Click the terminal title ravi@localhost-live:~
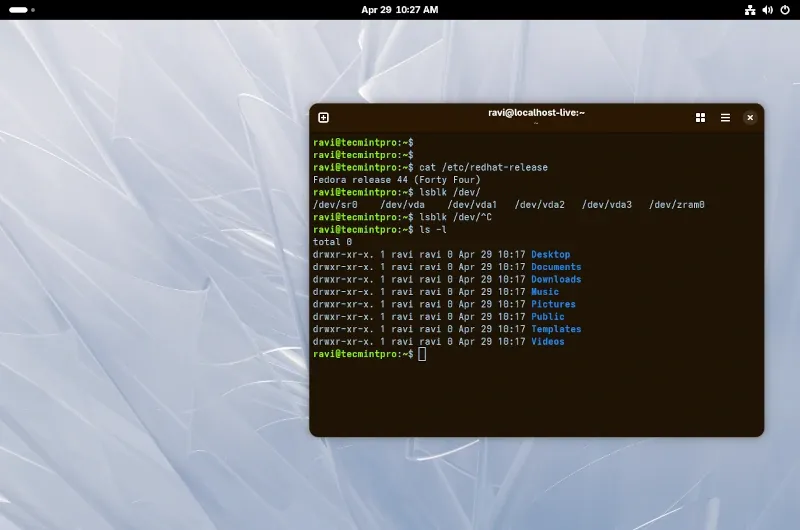Viewport: 800px width, 530px height. (x=536, y=113)
